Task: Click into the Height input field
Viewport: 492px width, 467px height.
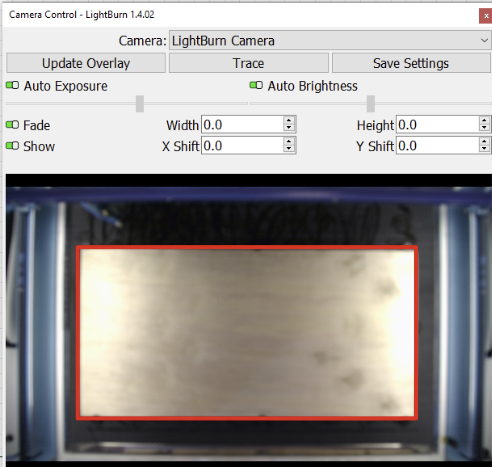Action: 437,125
